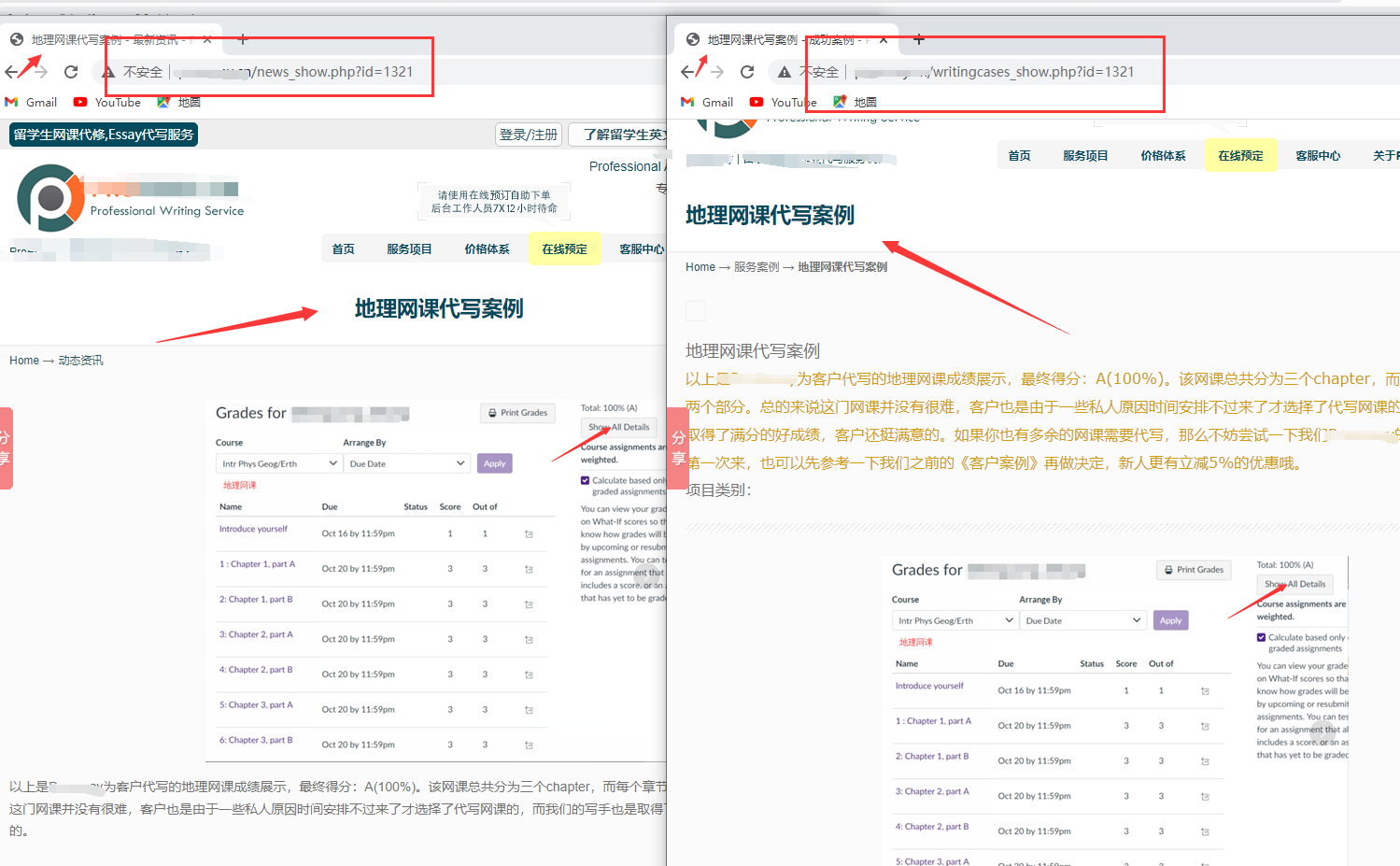Open the Due Date arrange dropdown, left window
Screen dimensions: 1400x866
pos(406,463)
